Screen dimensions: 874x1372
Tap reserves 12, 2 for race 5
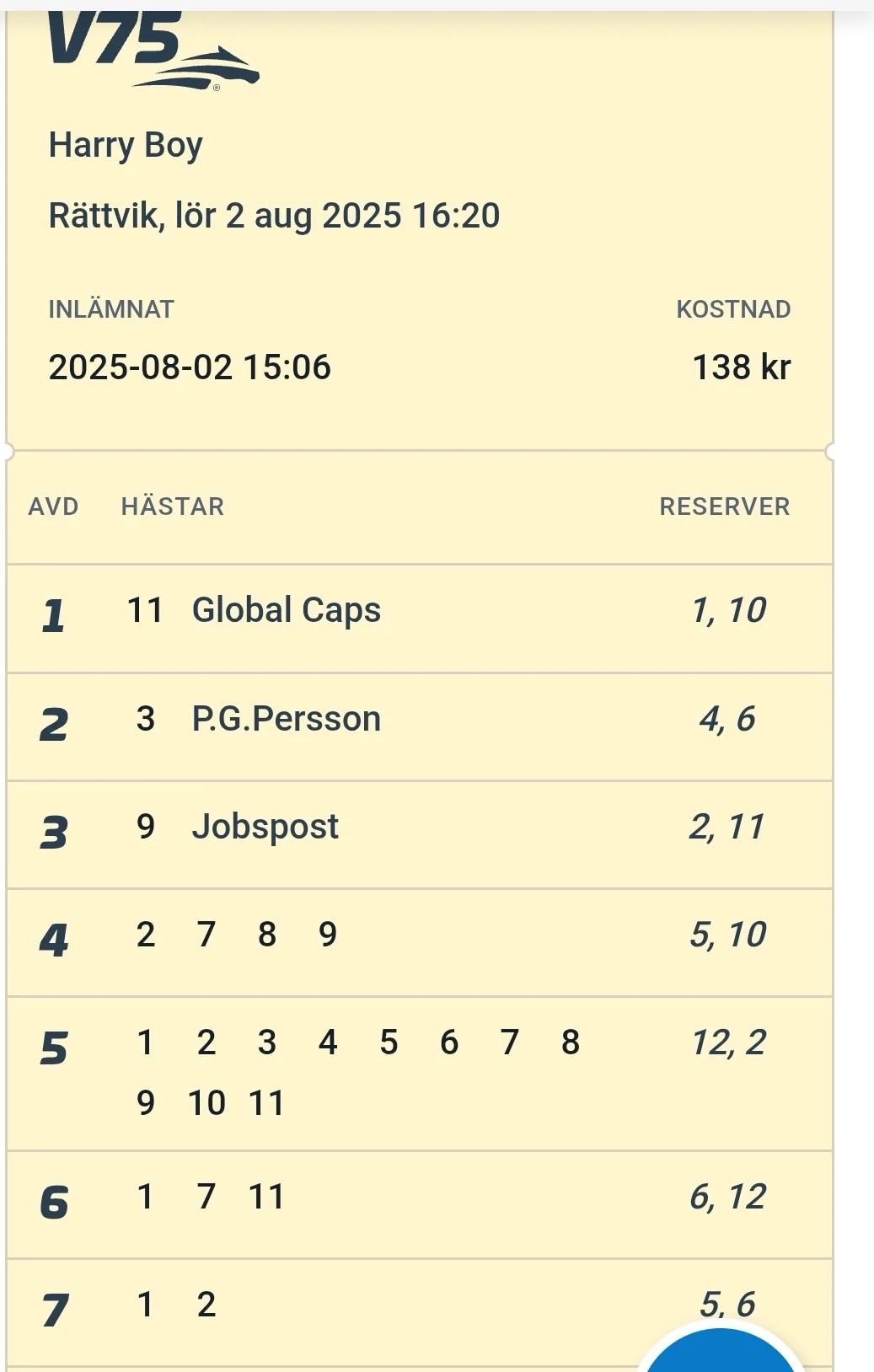(x=728, y=1043)
